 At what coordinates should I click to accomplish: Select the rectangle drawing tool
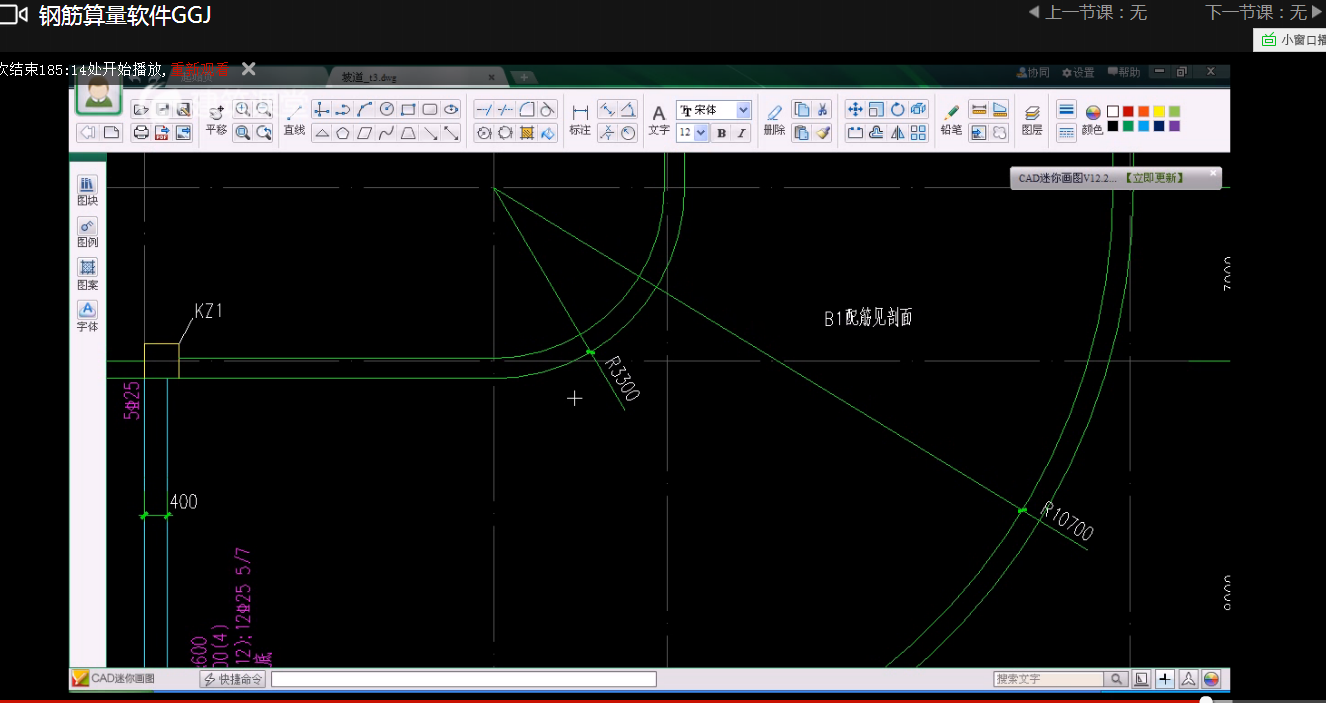coord(408,109)
